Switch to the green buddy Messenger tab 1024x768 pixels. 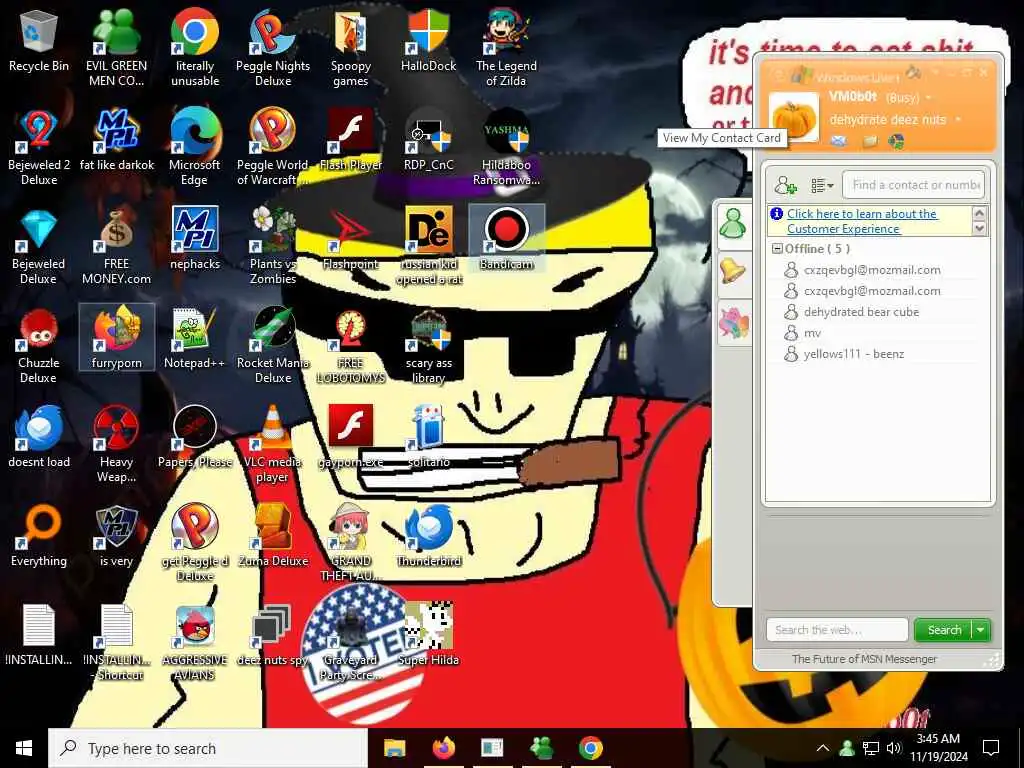[x=733, y=224]
